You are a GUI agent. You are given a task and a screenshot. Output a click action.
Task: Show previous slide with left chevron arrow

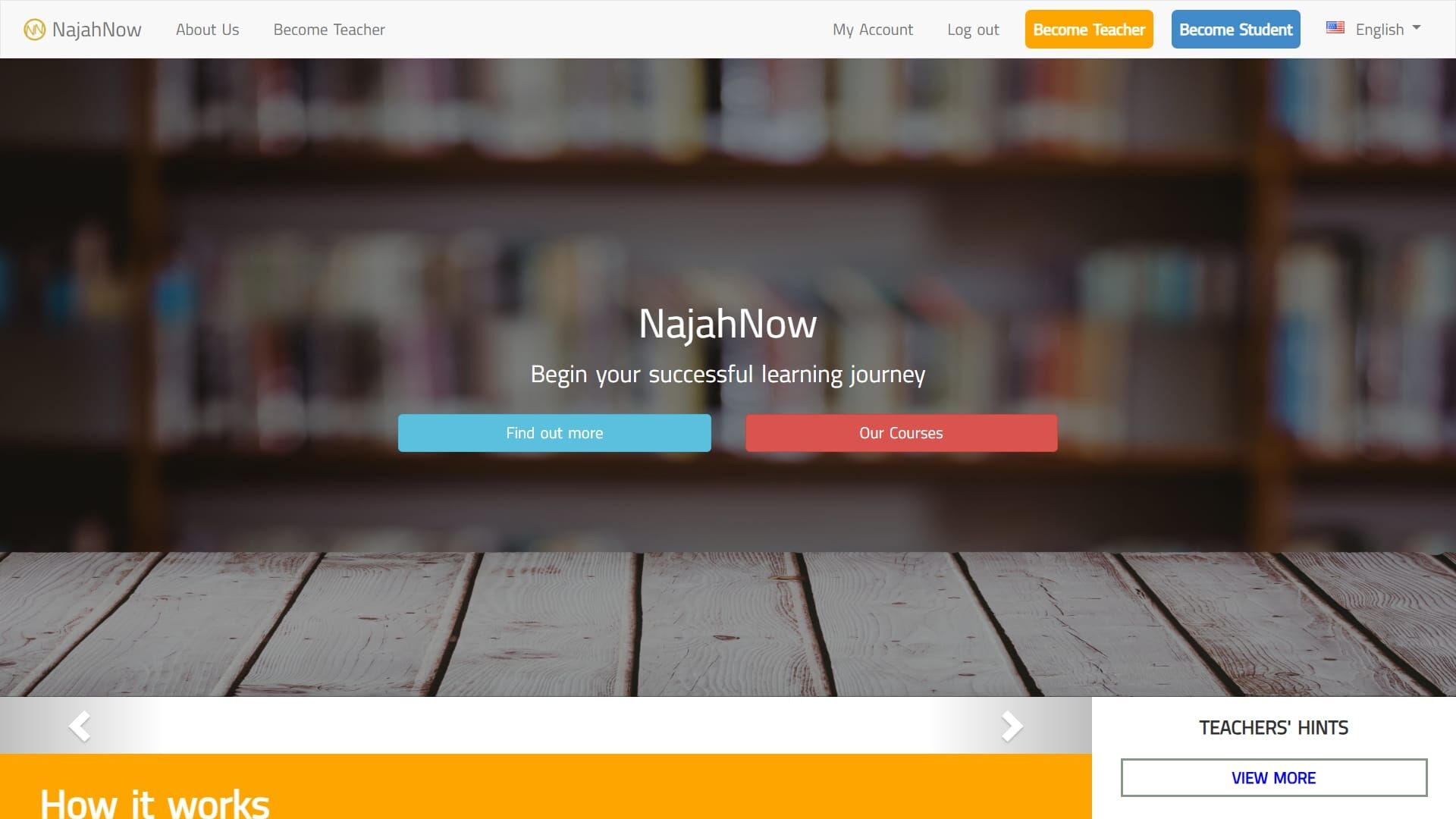80,726
